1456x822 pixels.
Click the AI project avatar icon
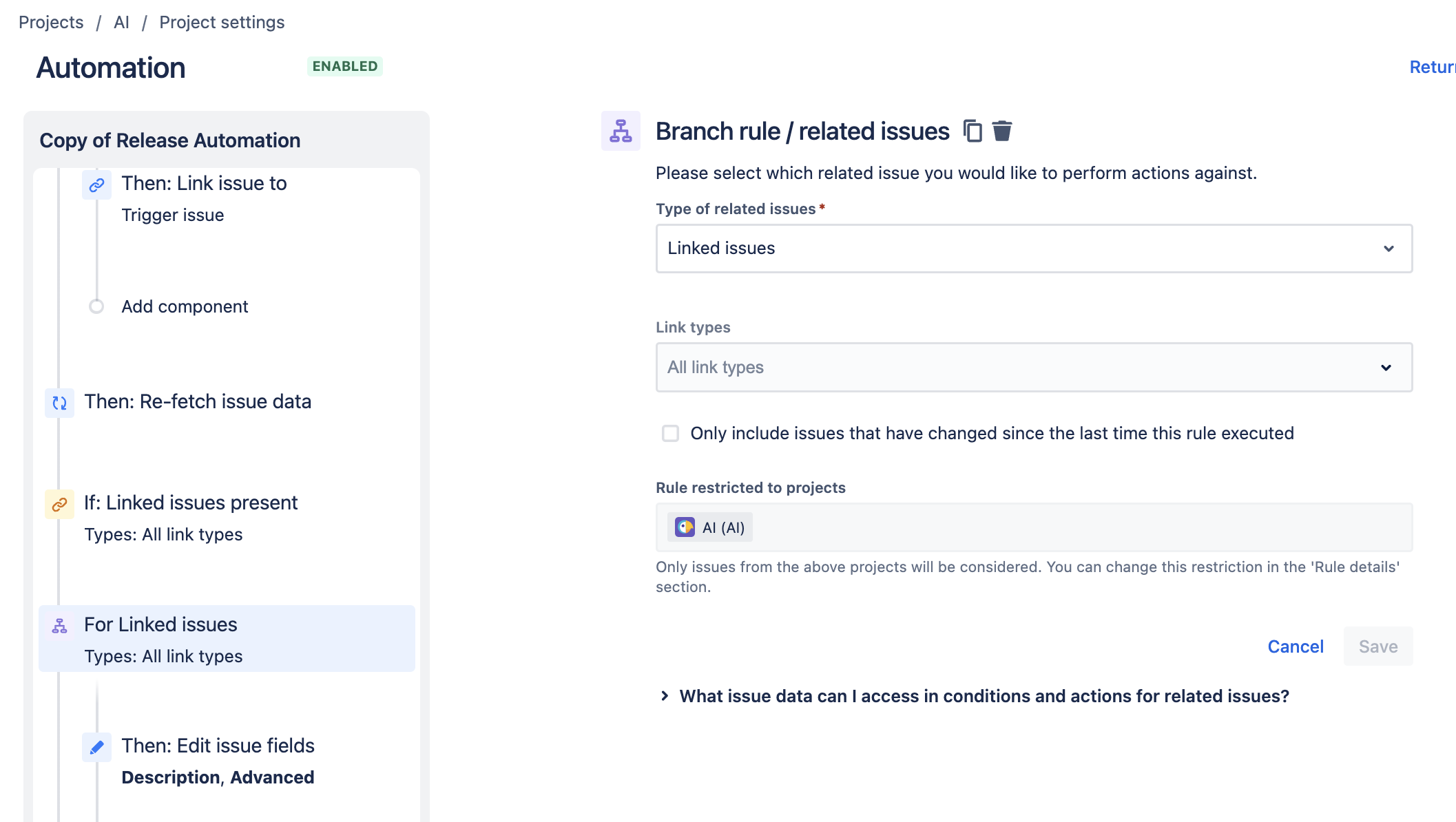[685, 527]
